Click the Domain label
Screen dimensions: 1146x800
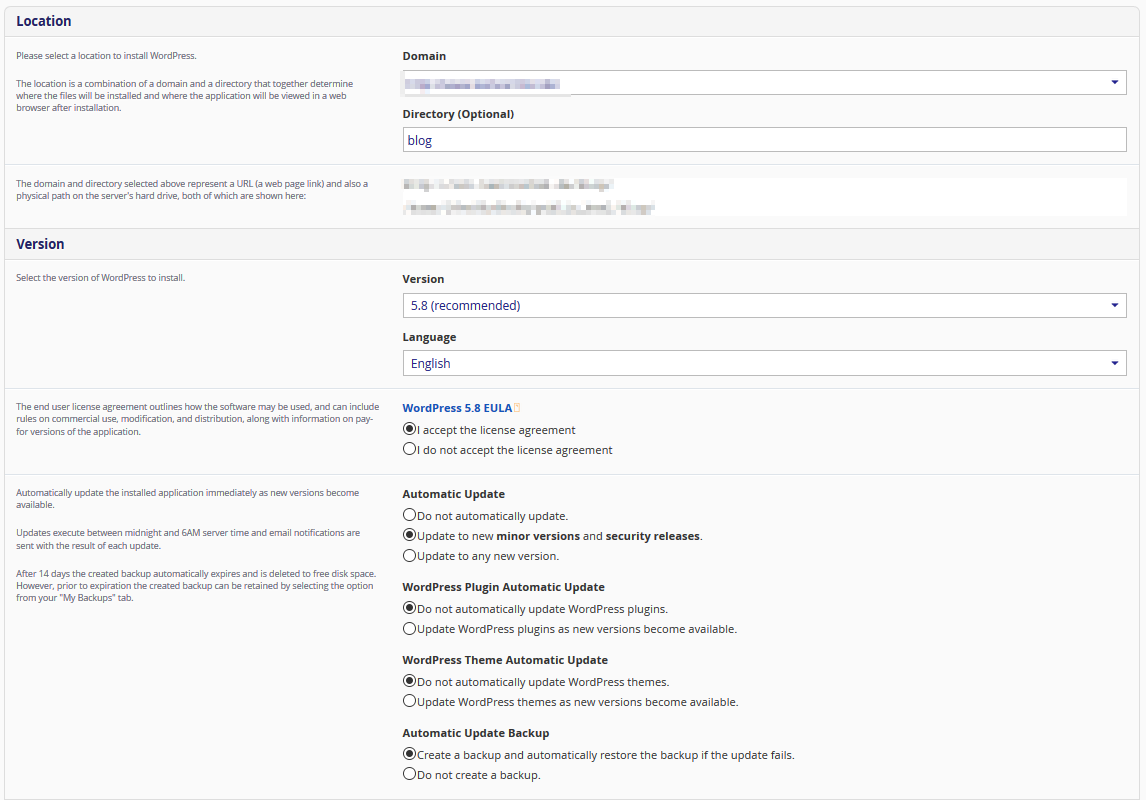point(424,56)
